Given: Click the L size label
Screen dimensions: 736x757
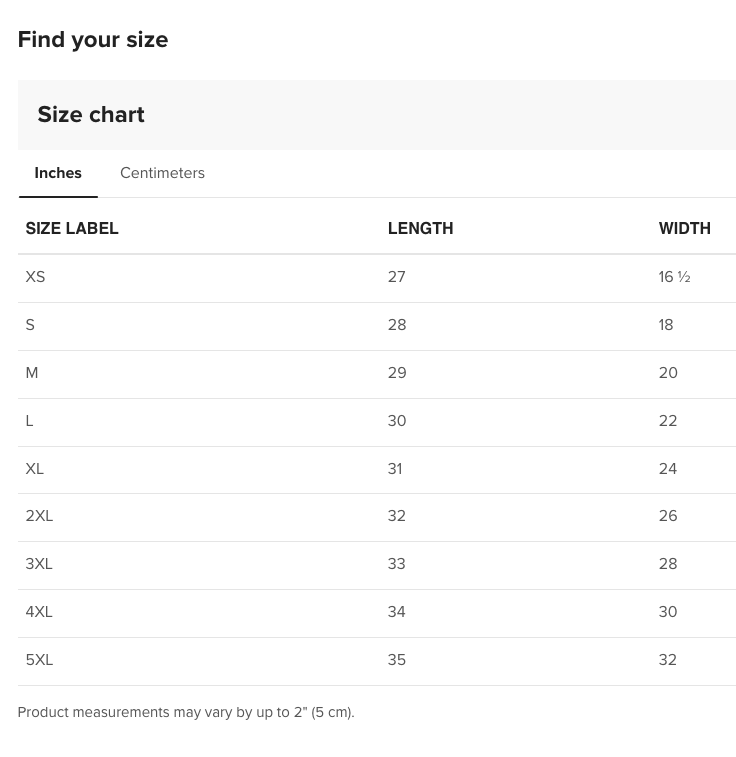Looking at the screenshot, I should (x=30, y=421).
